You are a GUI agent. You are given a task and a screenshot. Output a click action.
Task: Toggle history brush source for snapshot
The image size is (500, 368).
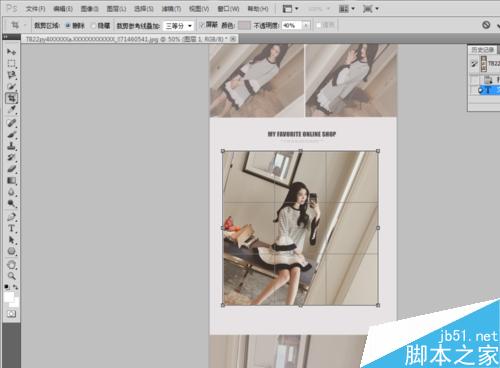point(474,63)
